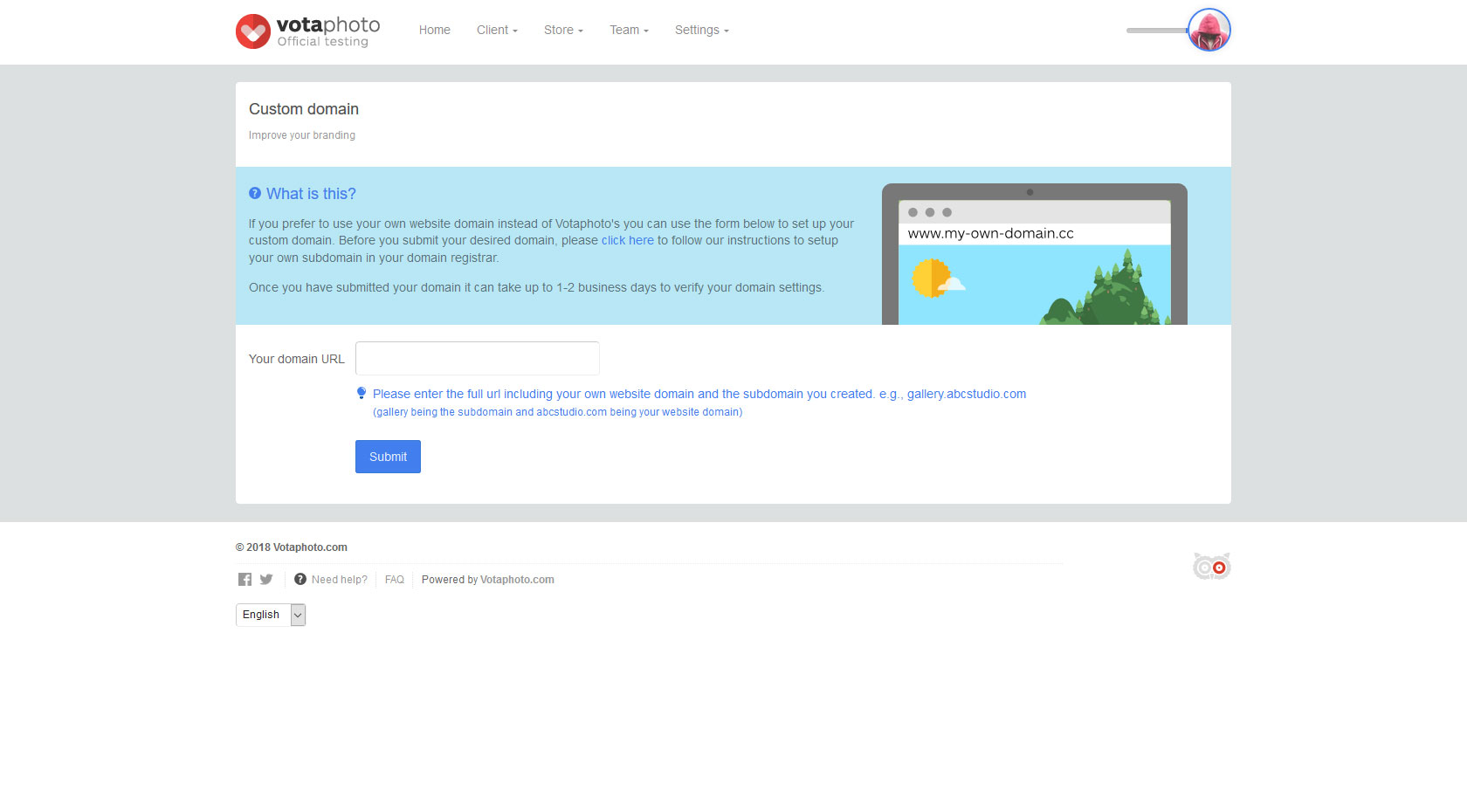The width and height of the screenshot is (1467, 812).
Task: Expand the Settings dropdown menu
Action: tap(701, 30)
